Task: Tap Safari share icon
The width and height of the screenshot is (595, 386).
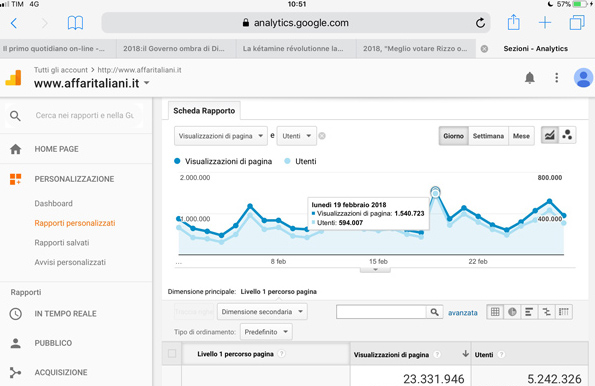Action: click(513, 22)
